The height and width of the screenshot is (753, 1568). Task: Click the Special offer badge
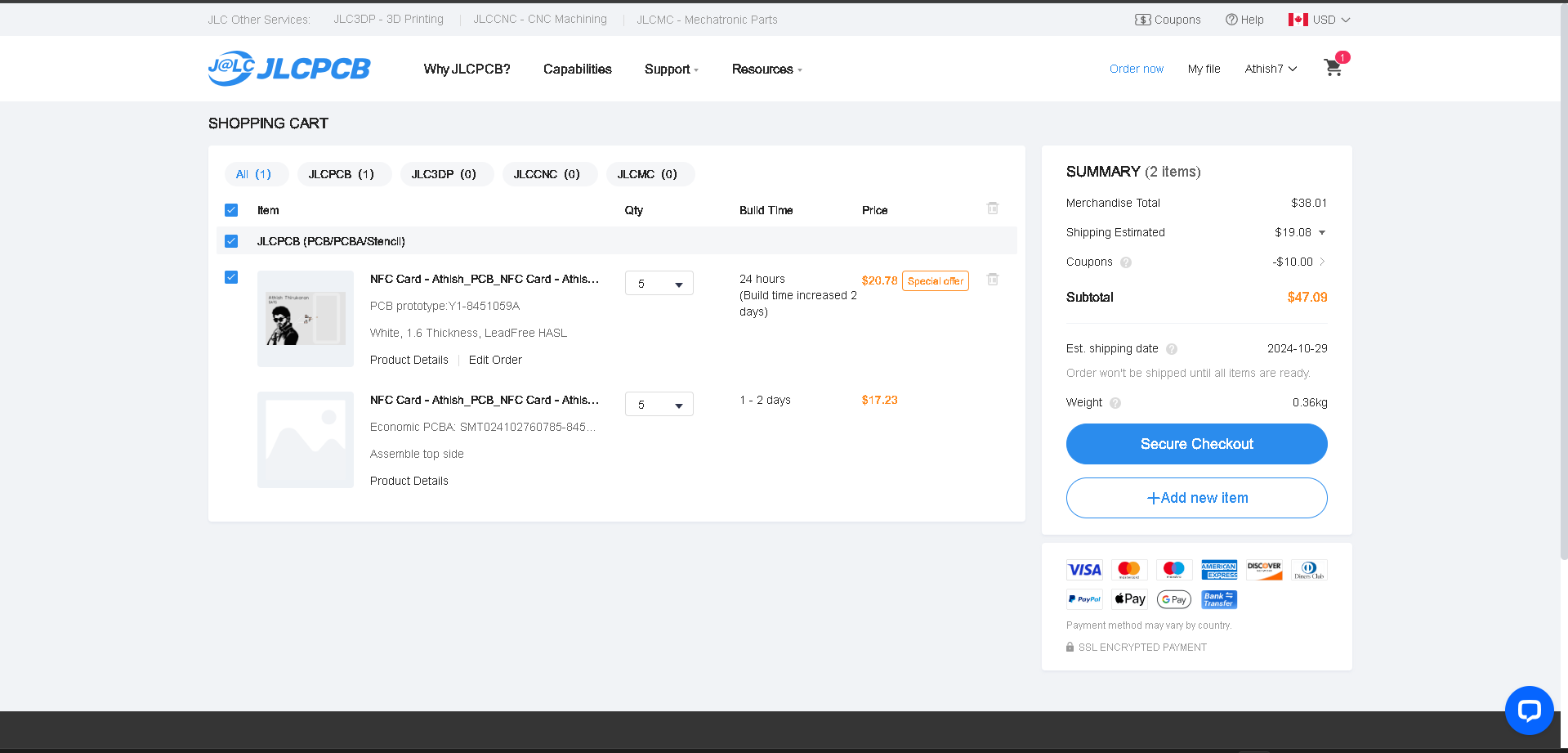pos(936,281)
